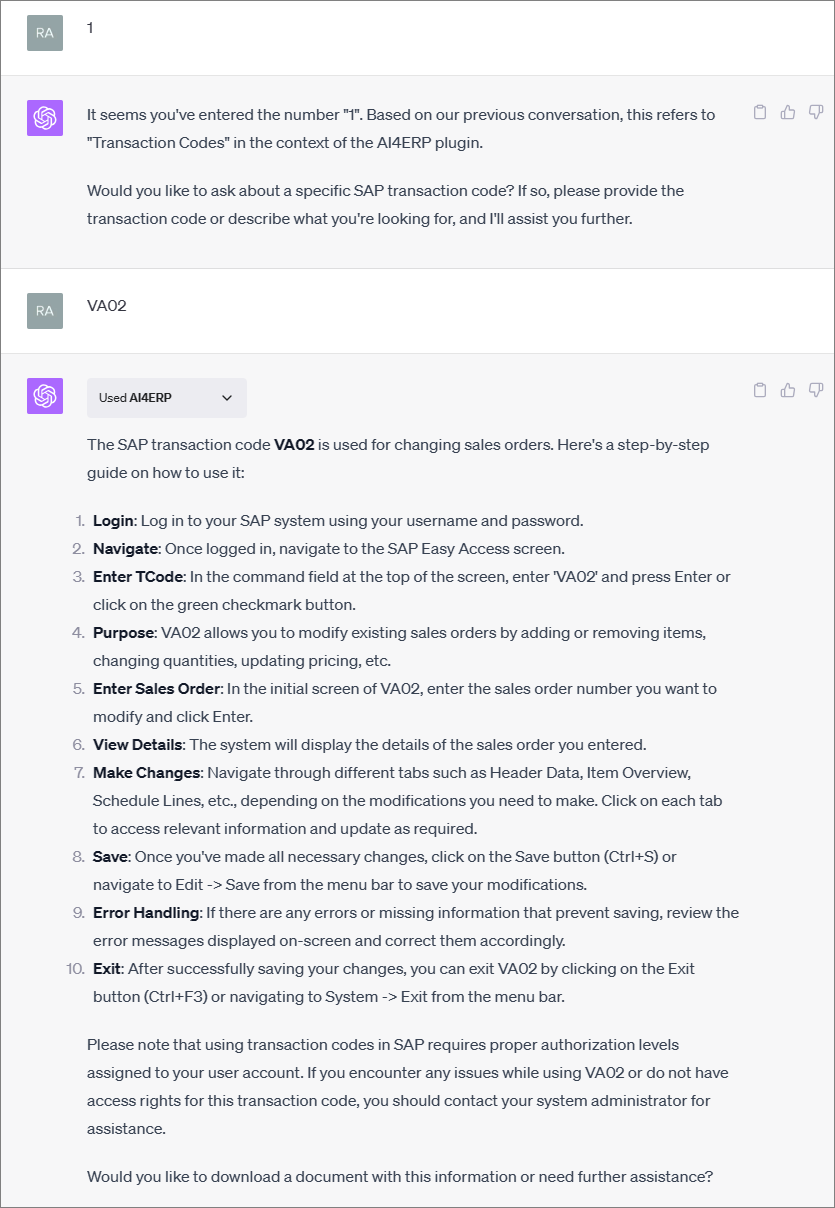Click RA avatar next to message "1"
Image resolution: width=835 pixels, height=1208 pixels.
click(45, 33)
